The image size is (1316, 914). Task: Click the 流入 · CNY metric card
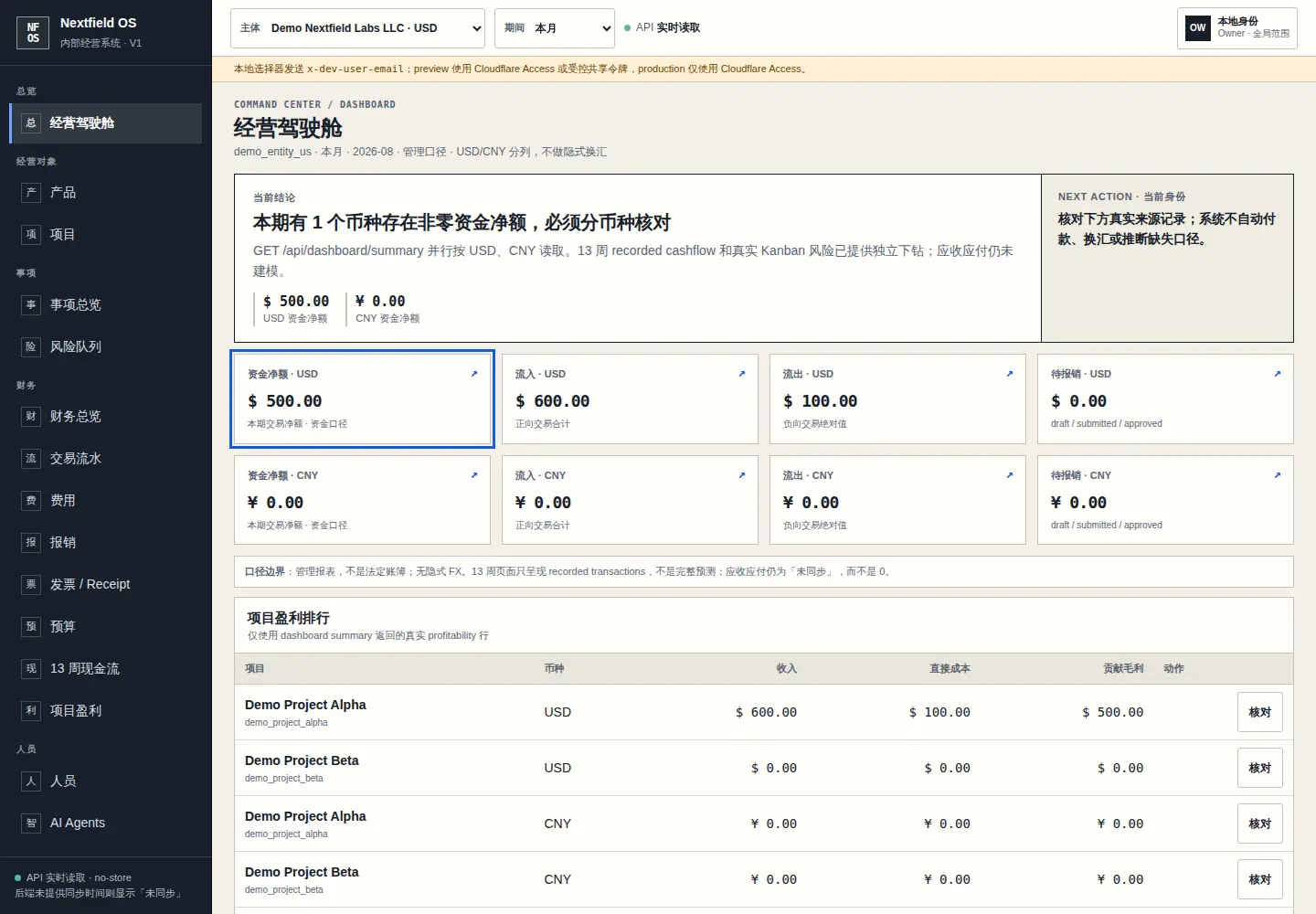[x=630, y=500]
